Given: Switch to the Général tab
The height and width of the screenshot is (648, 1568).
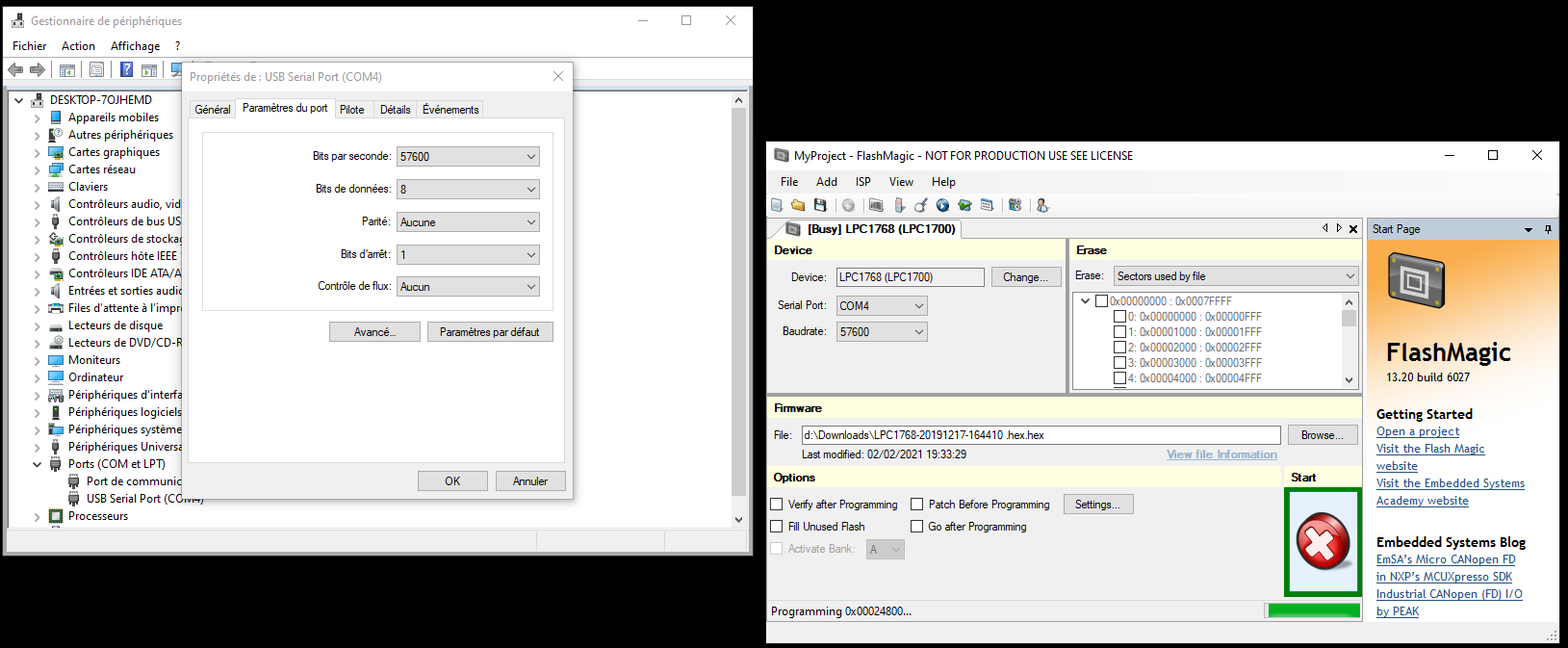Looking at the screenshot, I should pyautogui.click(x=213, y=110).
